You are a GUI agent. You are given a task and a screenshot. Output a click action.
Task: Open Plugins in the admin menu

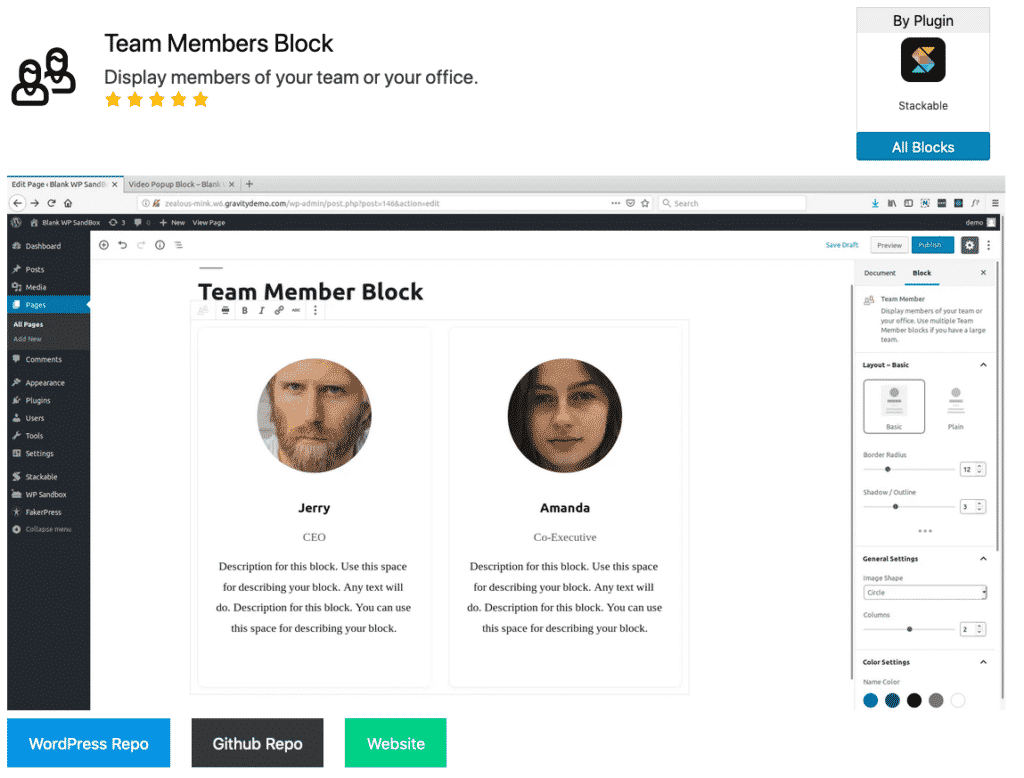coord(38,400)
